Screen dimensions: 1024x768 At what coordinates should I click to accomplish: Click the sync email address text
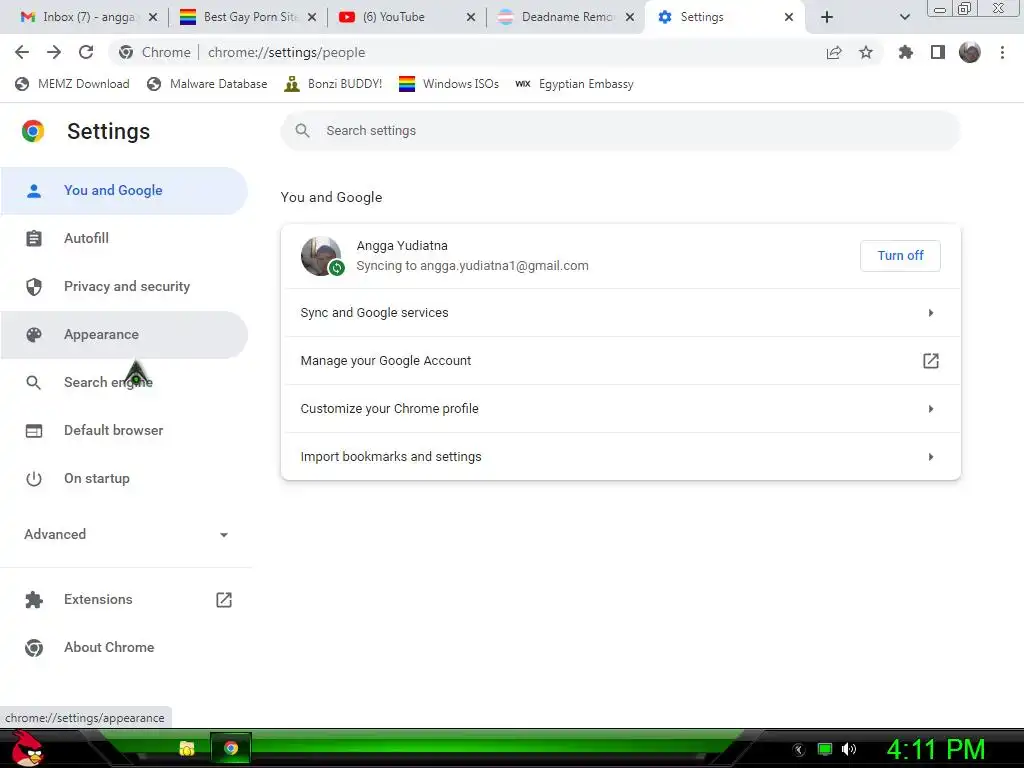click(x=504, y=266)
